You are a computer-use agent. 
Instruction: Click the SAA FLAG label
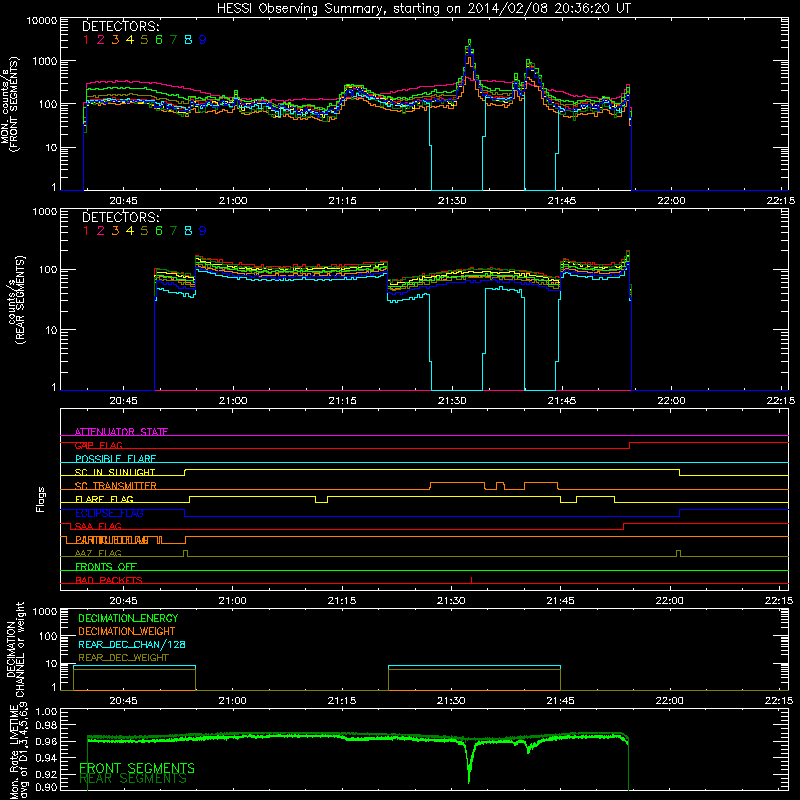tap(98, 526)
